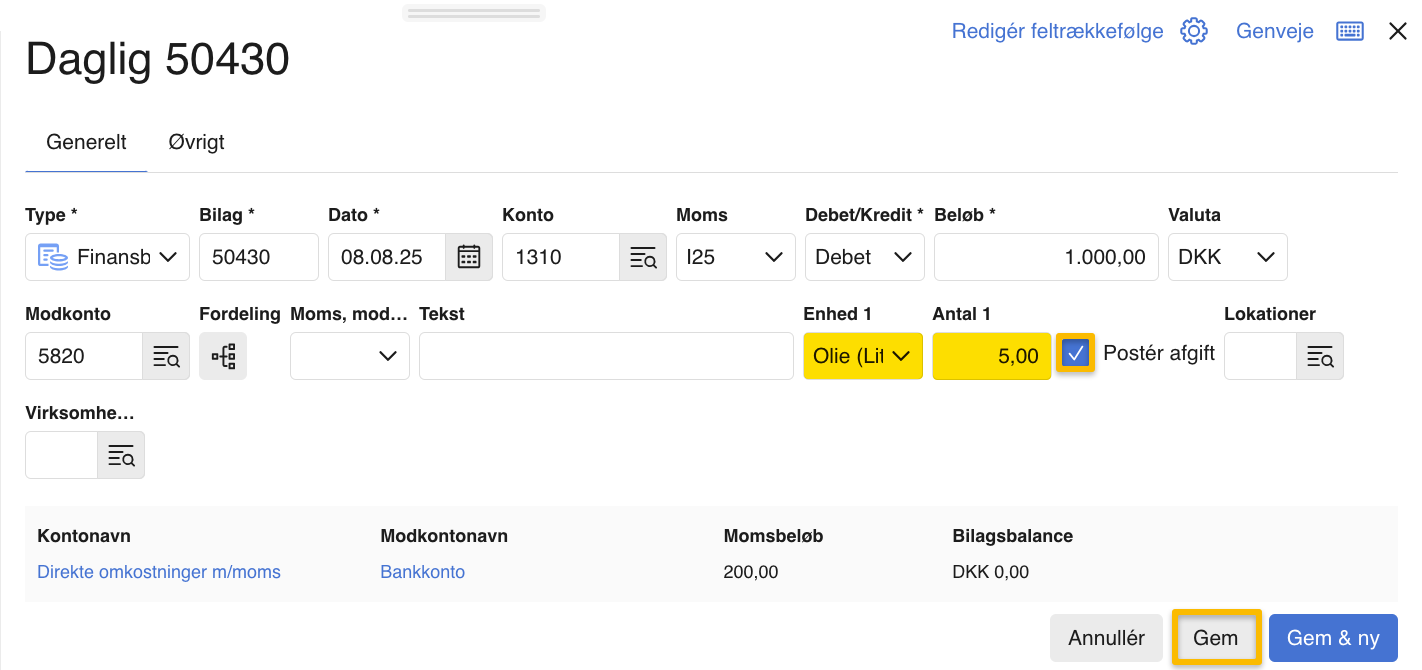Viewport: 1422px width, 670px height.
Task: Open the calendar date picker icon
Action: 468,257
